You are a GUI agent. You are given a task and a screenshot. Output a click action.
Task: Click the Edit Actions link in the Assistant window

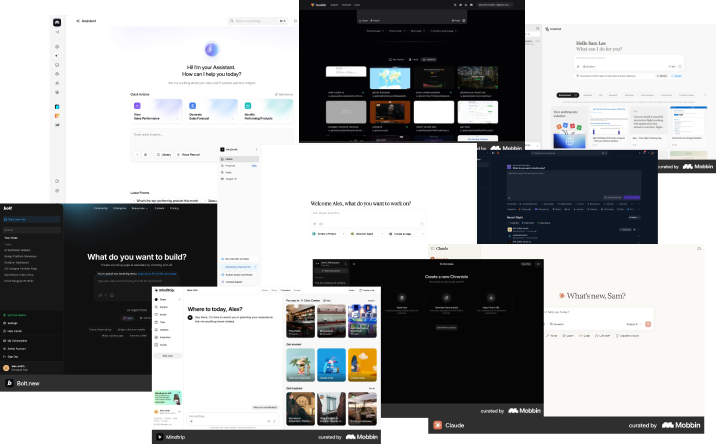(284, 94)
